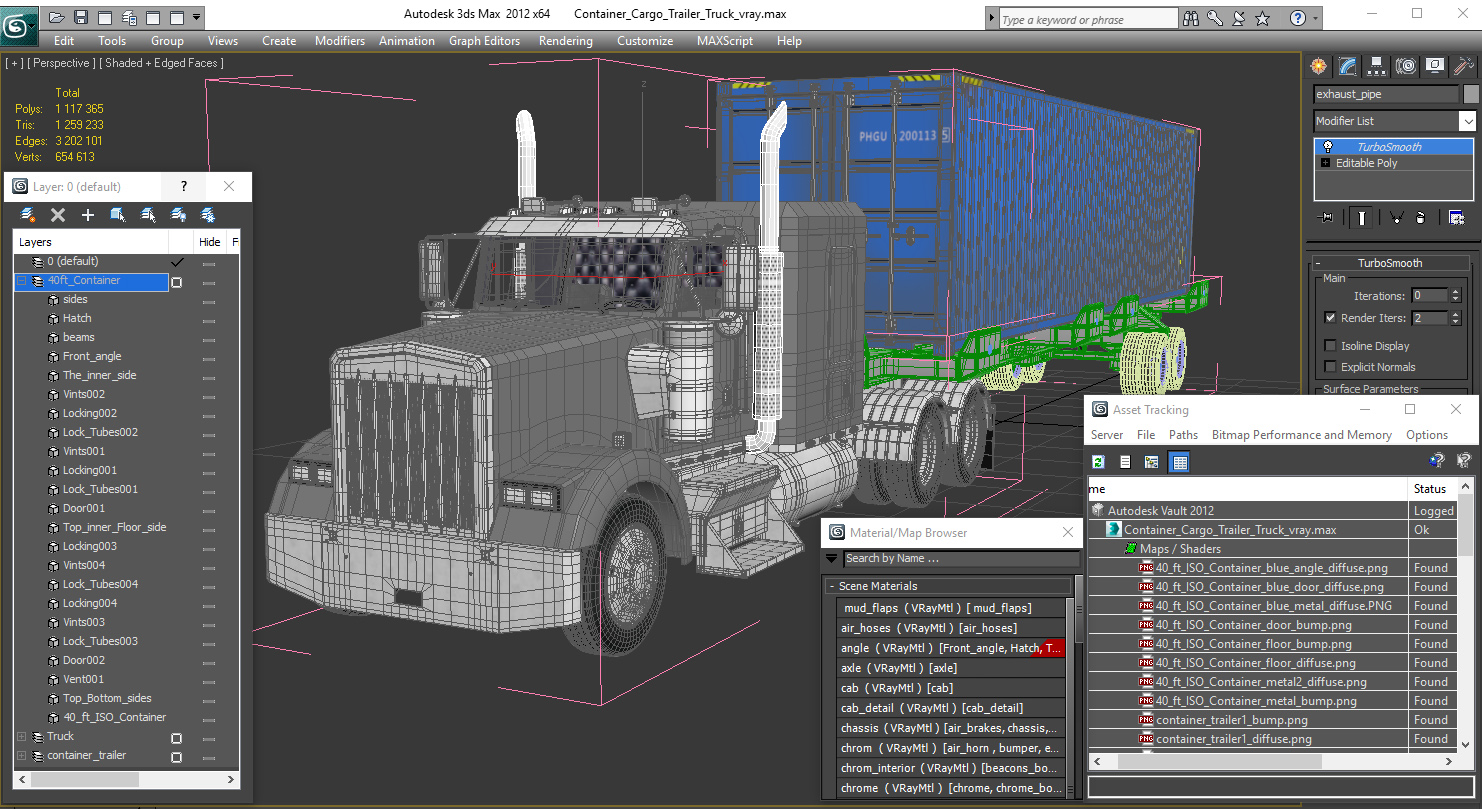Toggle current-layer box for Truck layer
The width and height of the screenshot is (1482, 810).
point(177,738)
